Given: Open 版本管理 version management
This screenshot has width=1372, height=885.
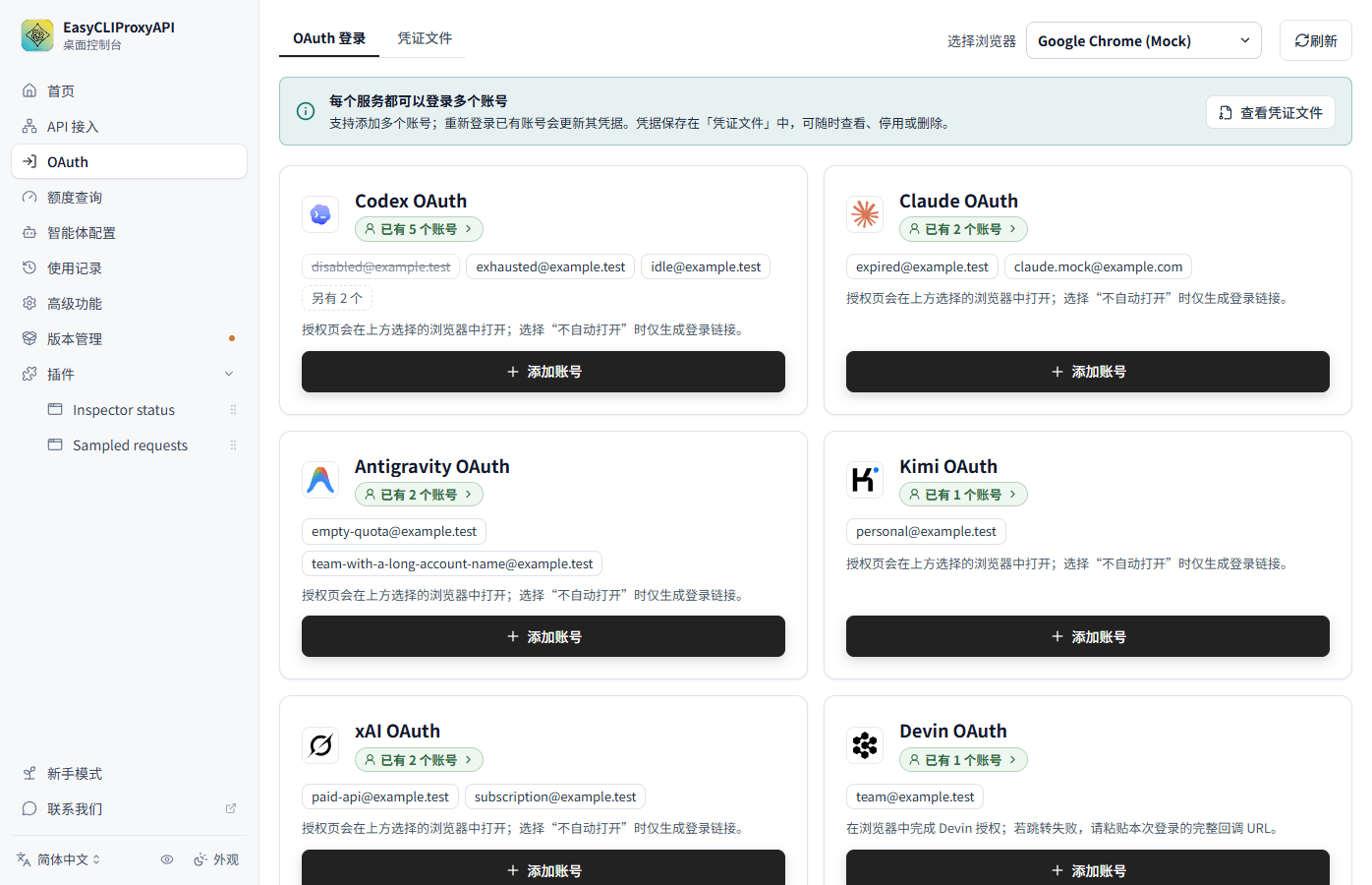Looking at the screenshot, I should [129, 339].
